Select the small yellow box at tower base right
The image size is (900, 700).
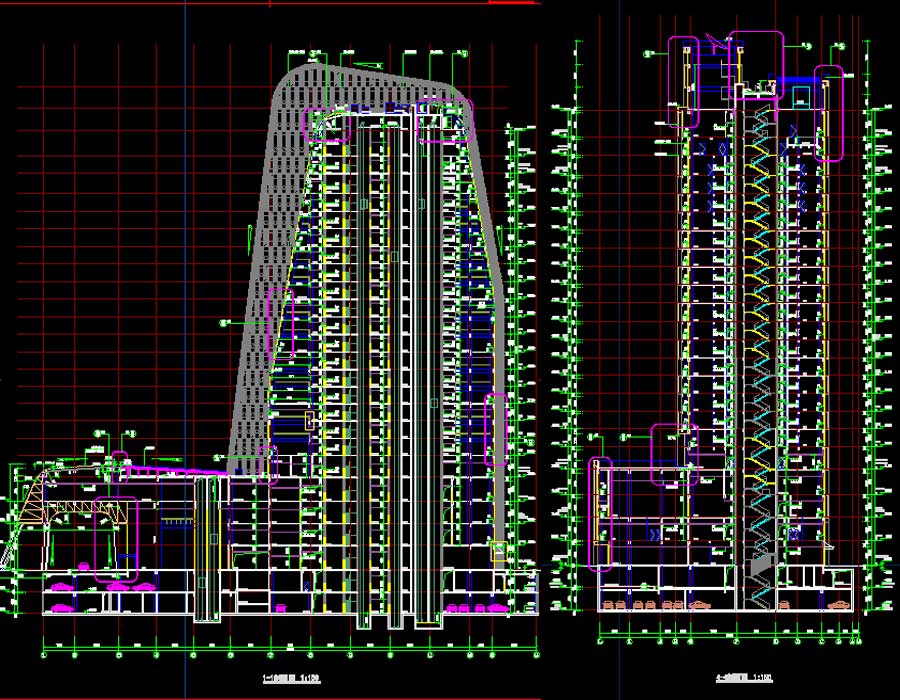click(x=498, y=548)
